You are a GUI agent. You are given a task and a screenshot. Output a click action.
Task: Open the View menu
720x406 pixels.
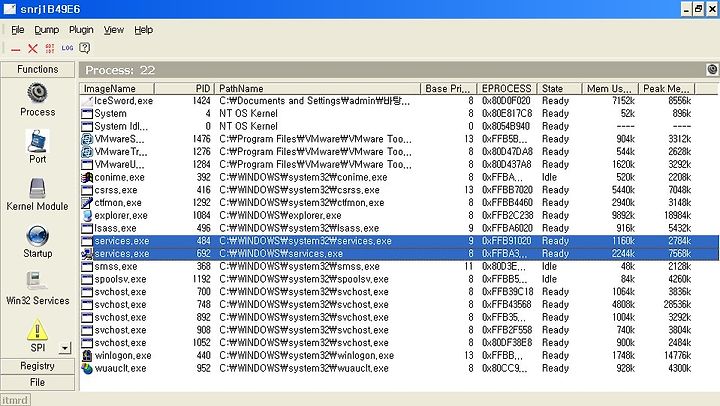(113, 30)
